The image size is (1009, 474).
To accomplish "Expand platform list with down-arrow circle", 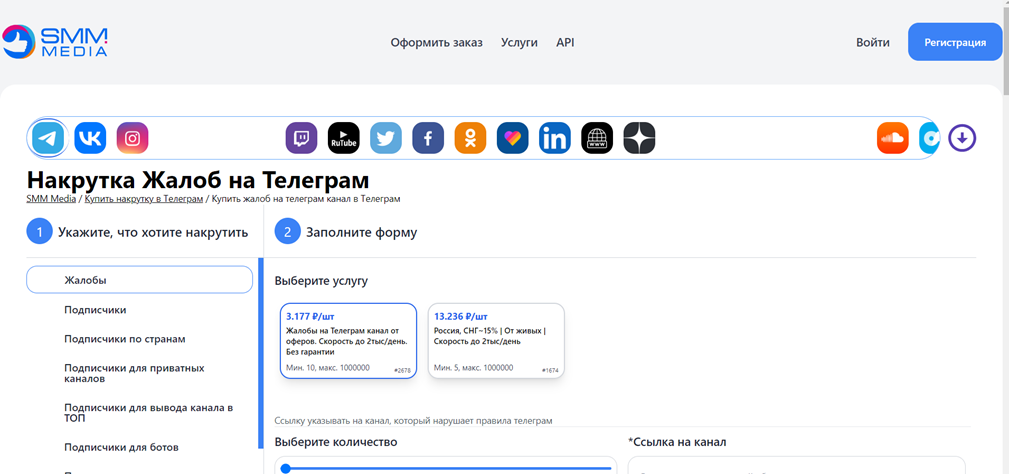I will pos(962,138).
